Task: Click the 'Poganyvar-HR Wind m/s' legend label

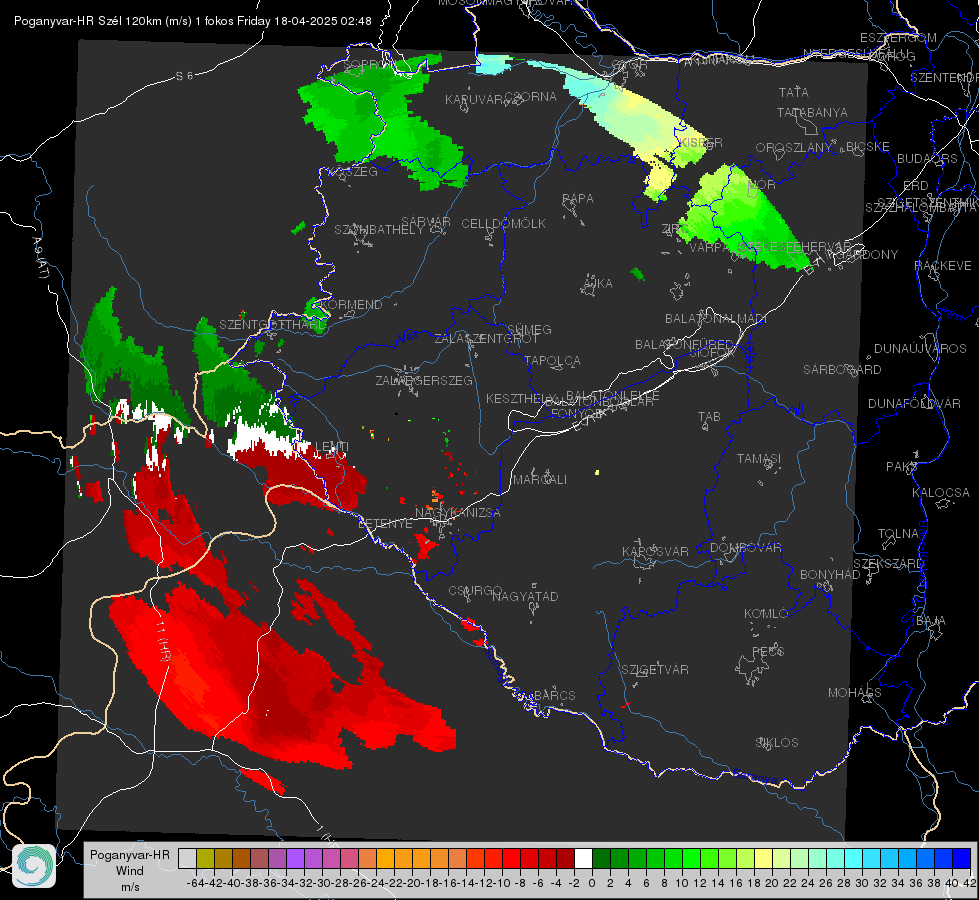Action: pyautogui.click(x=130, y=871)
